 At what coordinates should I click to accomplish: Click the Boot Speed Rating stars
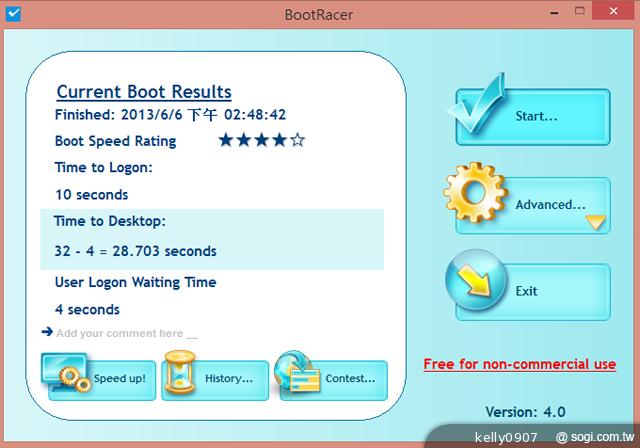[262, 141]
